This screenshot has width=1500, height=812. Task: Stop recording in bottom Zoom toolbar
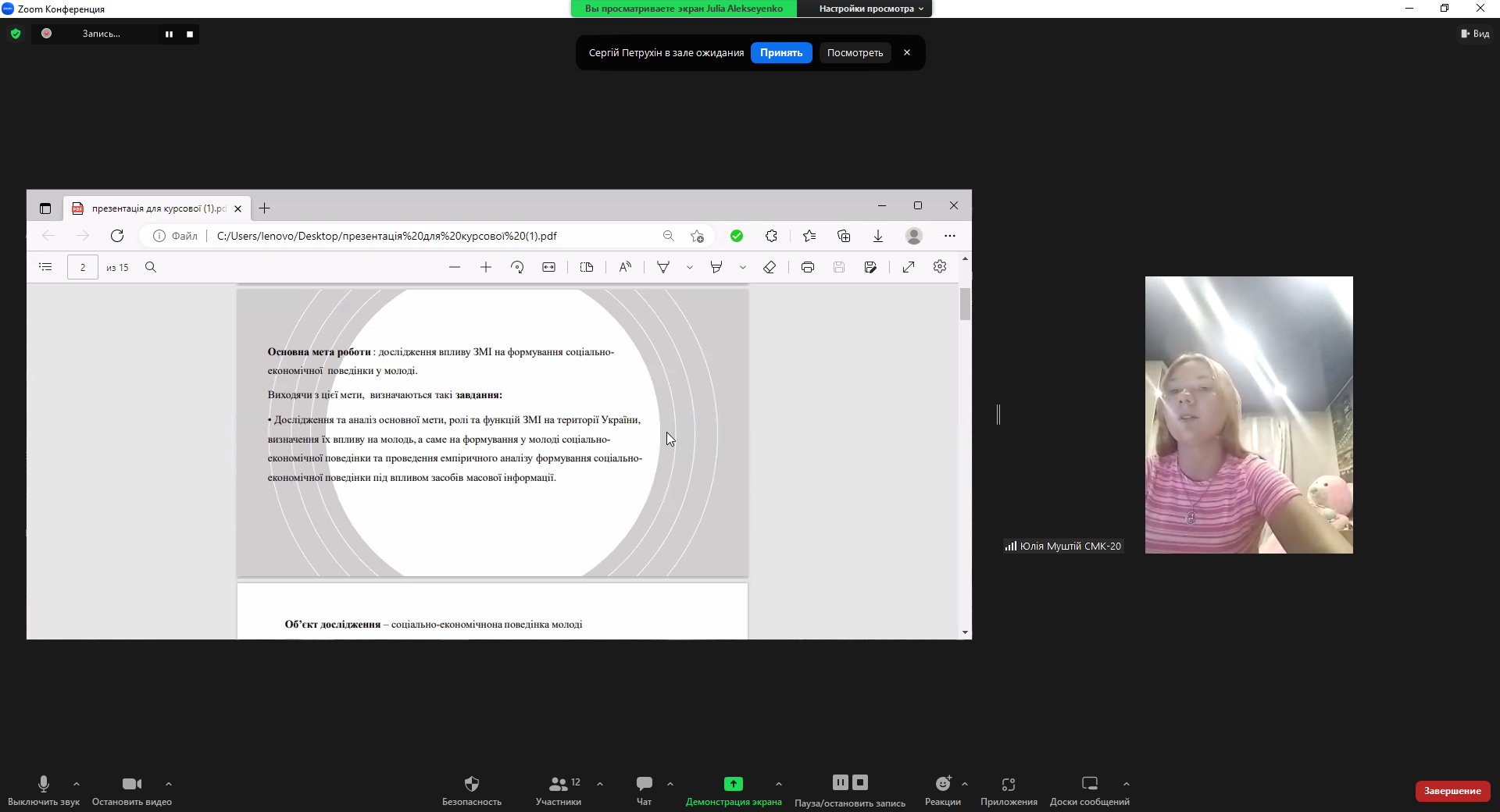860,782
